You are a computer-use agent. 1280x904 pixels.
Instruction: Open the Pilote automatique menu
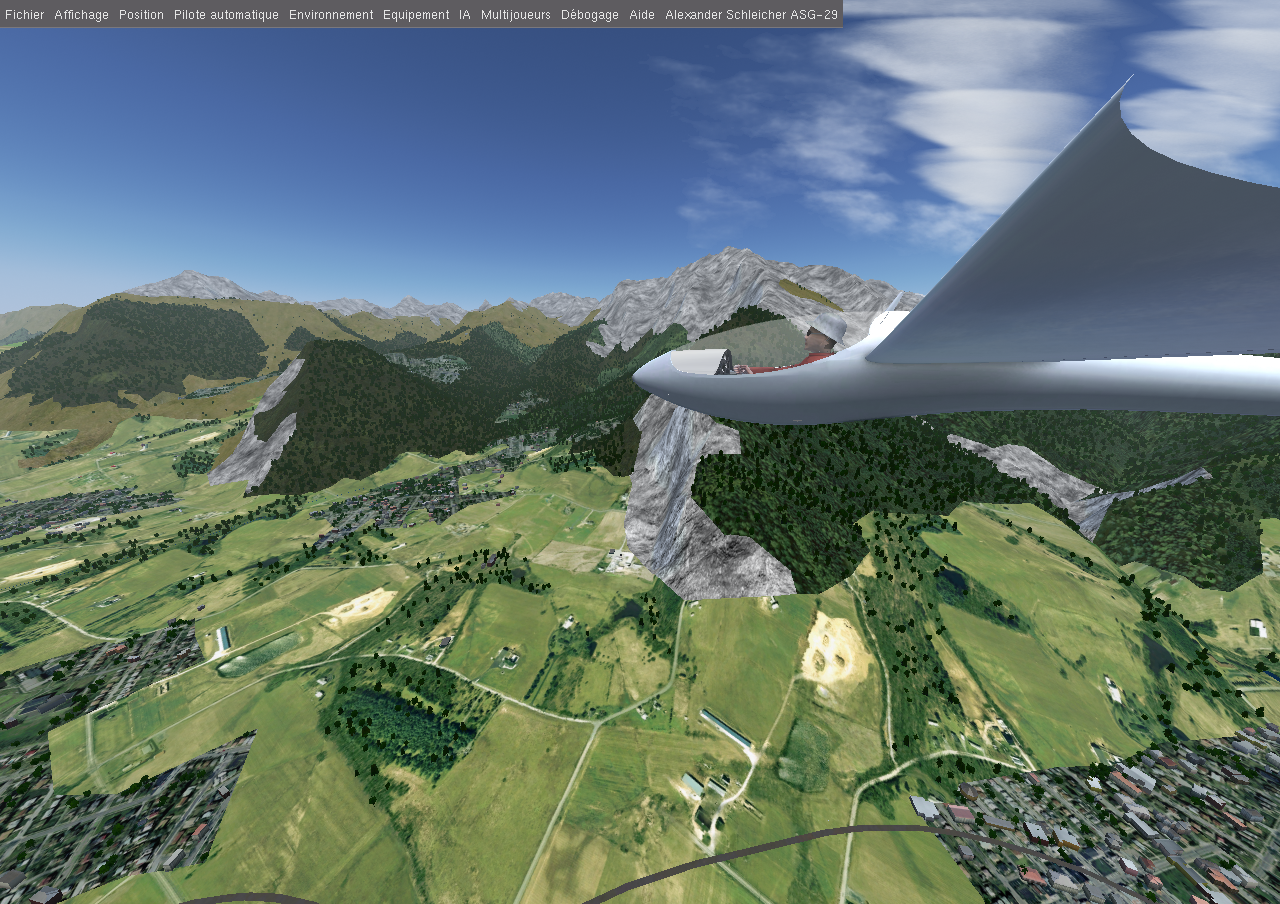point(226,15)
